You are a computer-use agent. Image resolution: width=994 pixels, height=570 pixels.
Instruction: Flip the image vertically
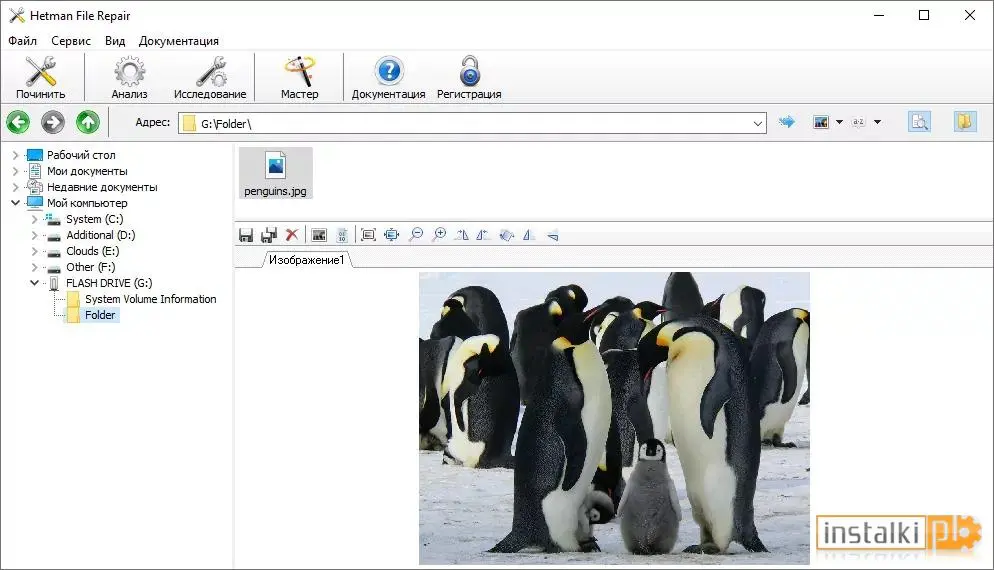552,235
